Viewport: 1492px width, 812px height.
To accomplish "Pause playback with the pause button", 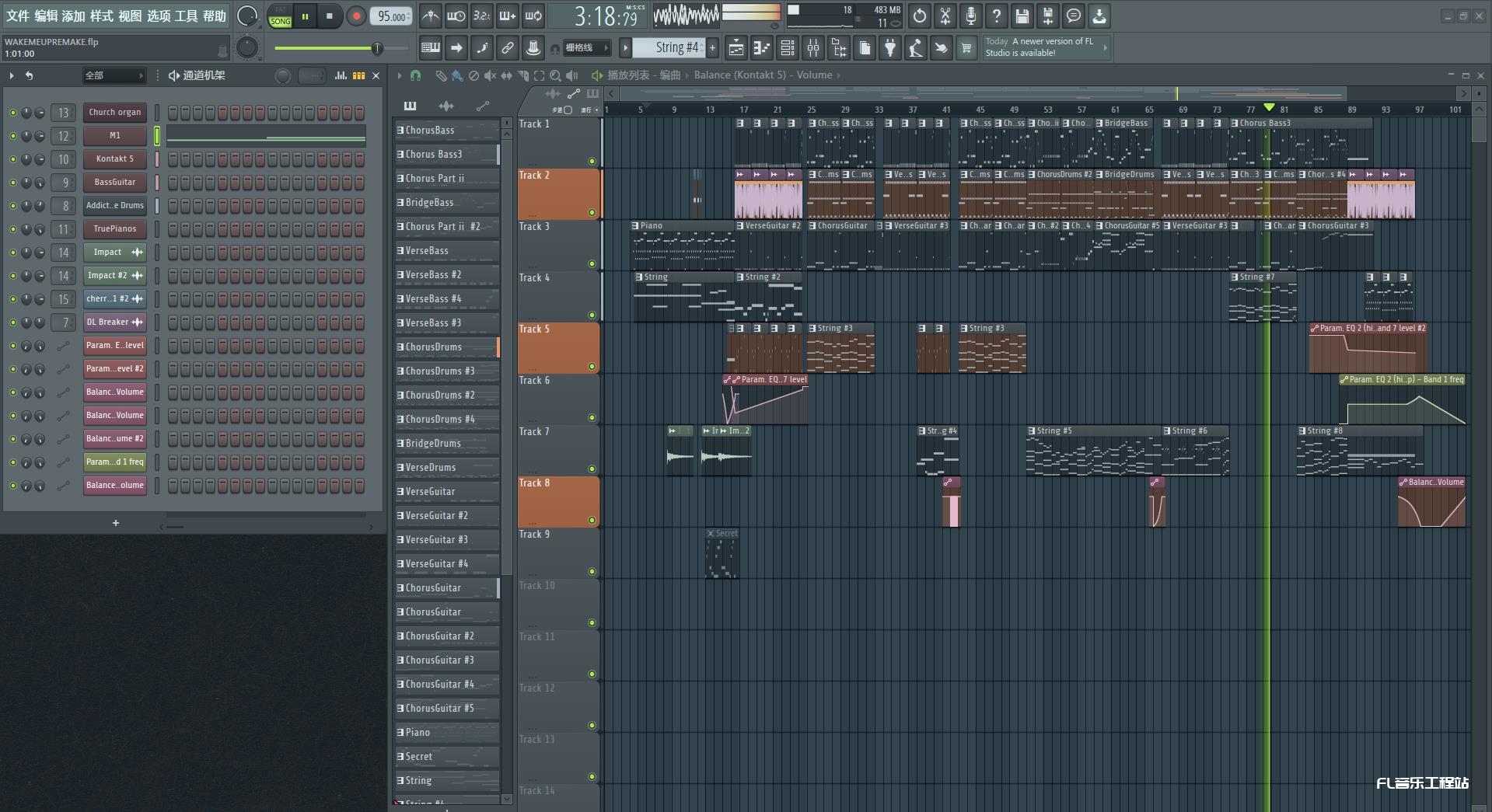I will click(x=305, y=16).
